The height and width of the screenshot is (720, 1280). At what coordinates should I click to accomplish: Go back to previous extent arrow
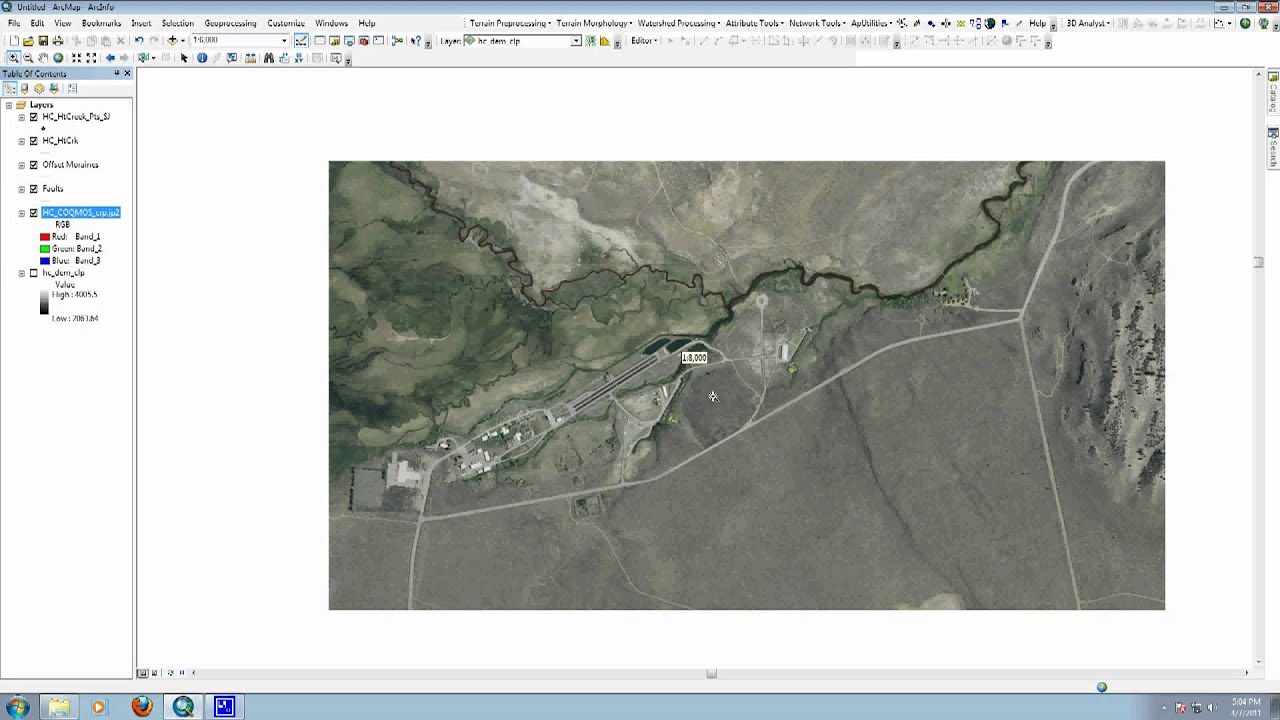(110, 58)
